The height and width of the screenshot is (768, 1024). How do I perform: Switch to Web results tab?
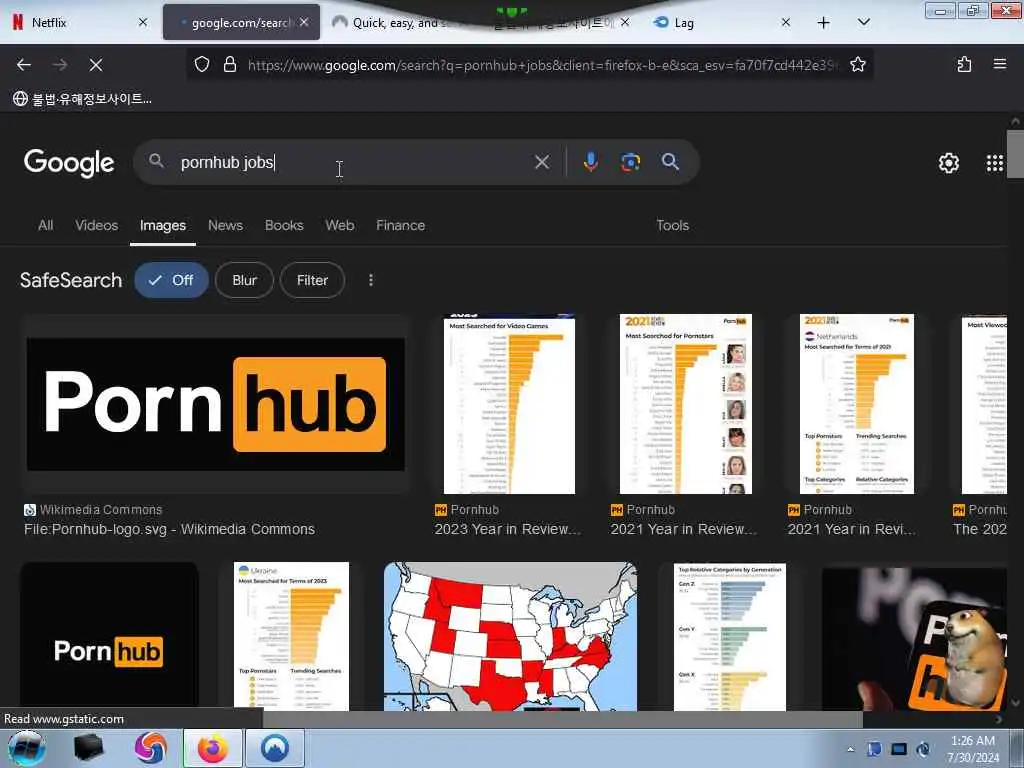click(340, 225)
